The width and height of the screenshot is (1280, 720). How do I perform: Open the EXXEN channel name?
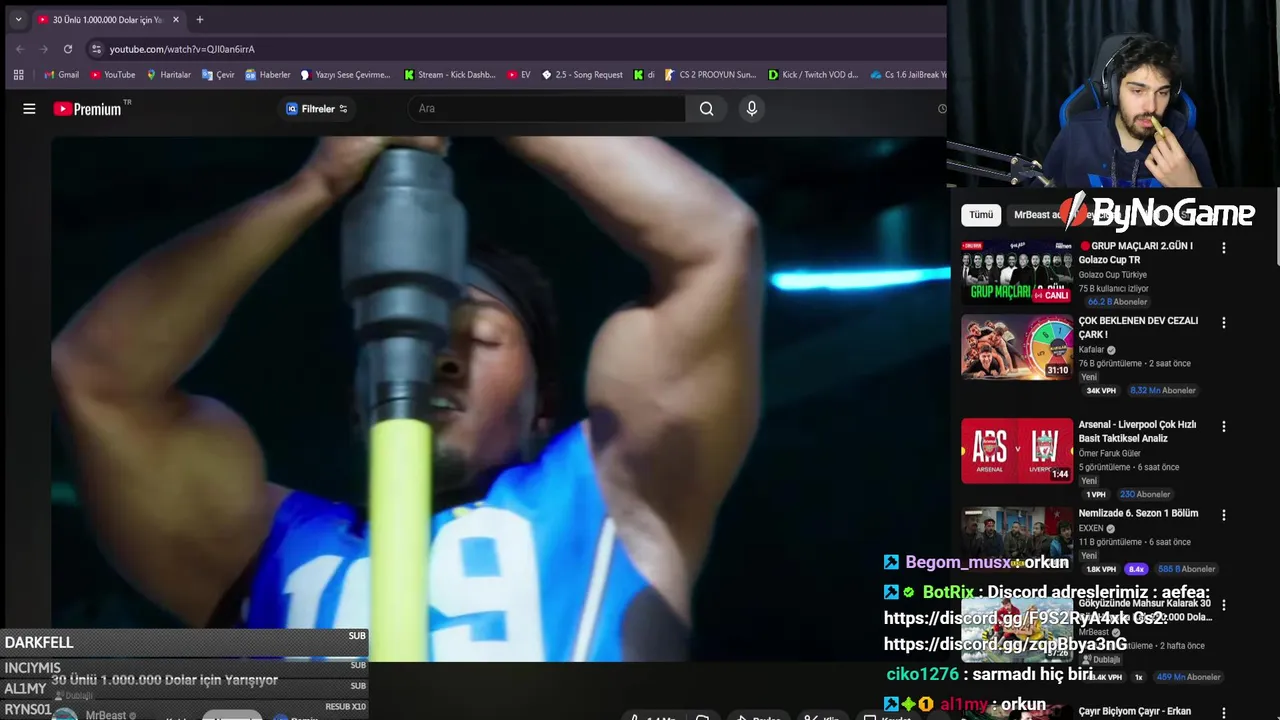tap(1091, 528)
